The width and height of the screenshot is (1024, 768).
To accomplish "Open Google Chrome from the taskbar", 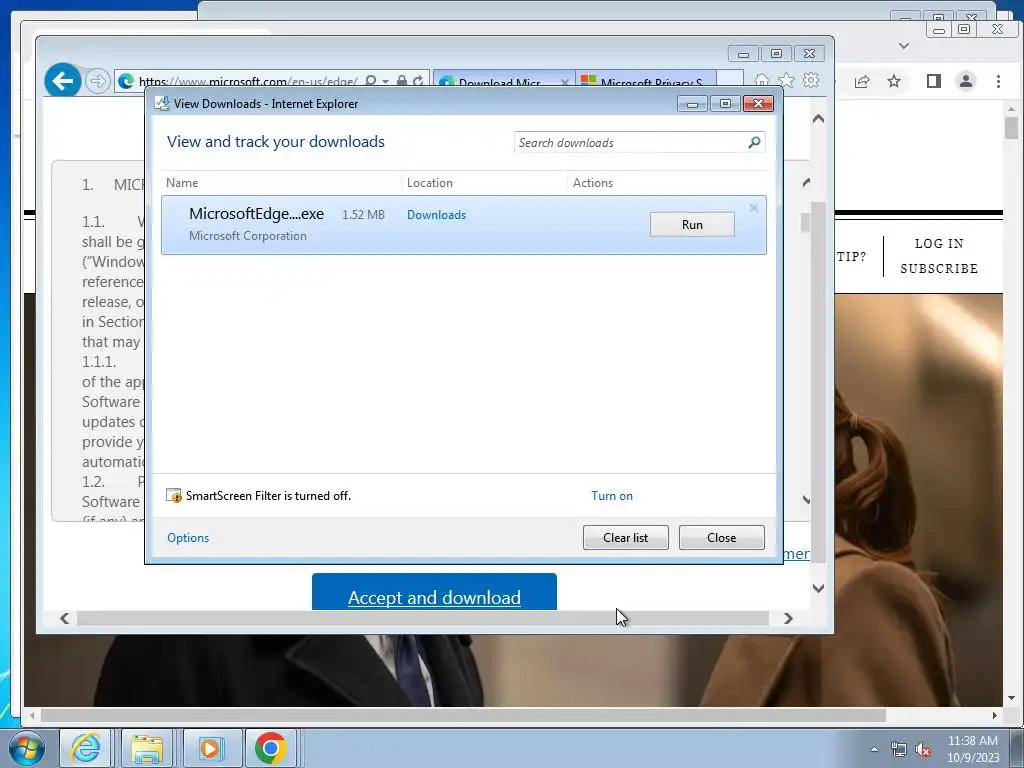I will [270, 748].
